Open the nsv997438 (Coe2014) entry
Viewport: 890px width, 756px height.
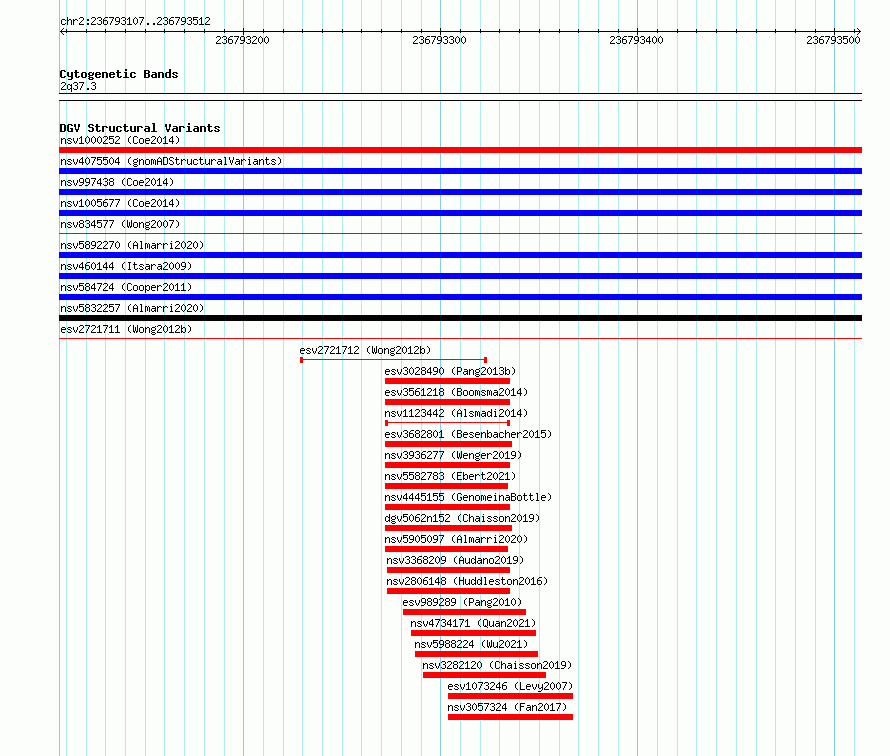click(117, 182)
